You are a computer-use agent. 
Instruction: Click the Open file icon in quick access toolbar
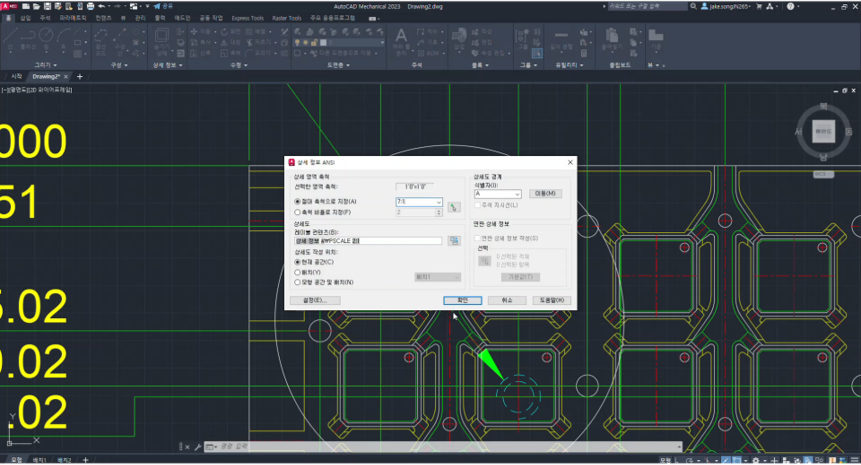pos(36,7)
